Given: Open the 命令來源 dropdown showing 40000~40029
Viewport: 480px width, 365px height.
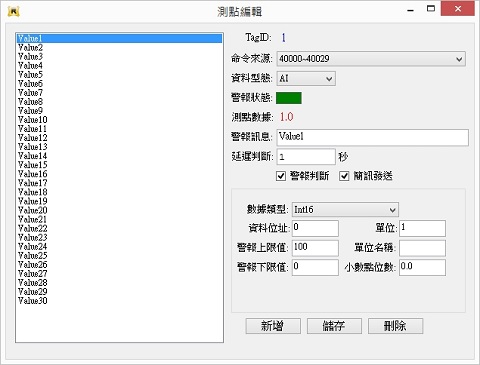Looking at the screenshot, I should pyautogui.click(x=371, y=59).
